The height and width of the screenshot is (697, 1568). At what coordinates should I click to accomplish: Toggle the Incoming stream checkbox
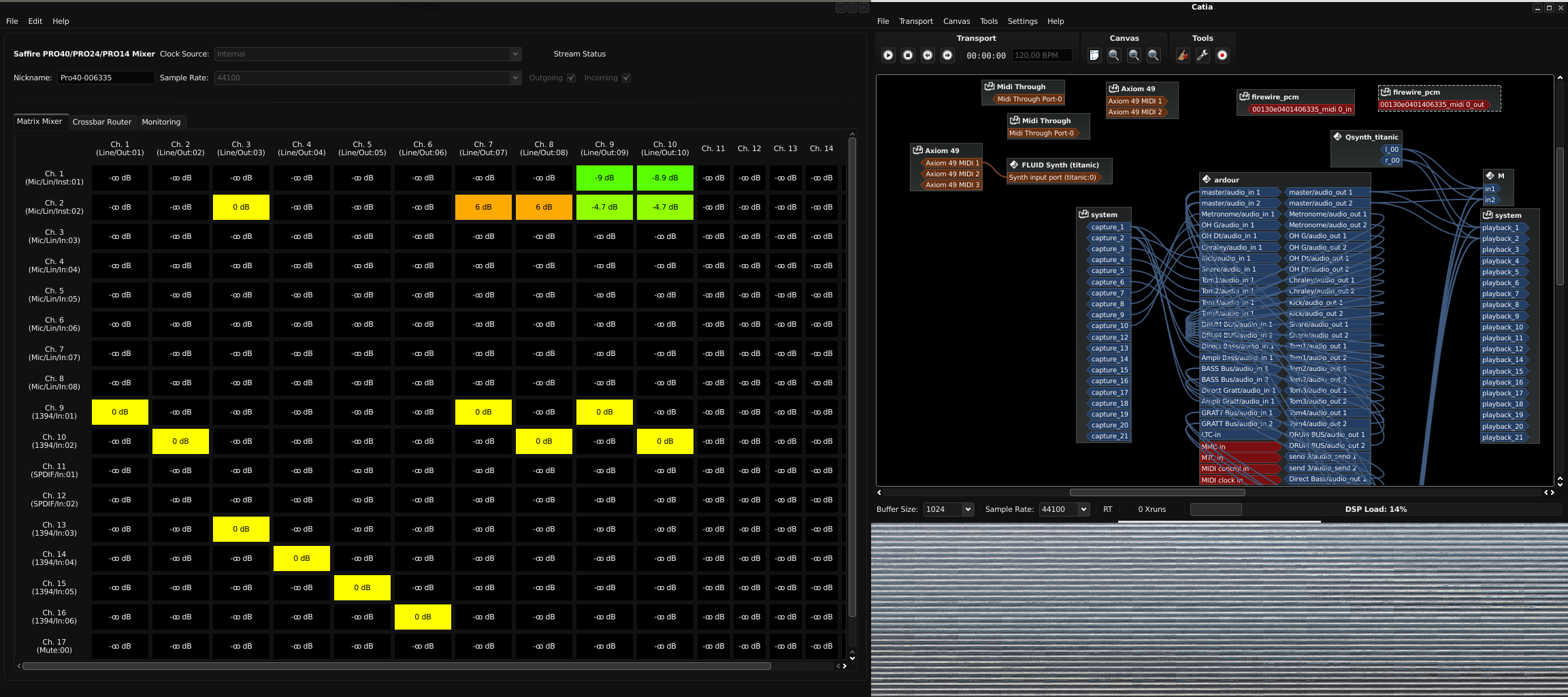pyautogui.click(x=626, y=78)
